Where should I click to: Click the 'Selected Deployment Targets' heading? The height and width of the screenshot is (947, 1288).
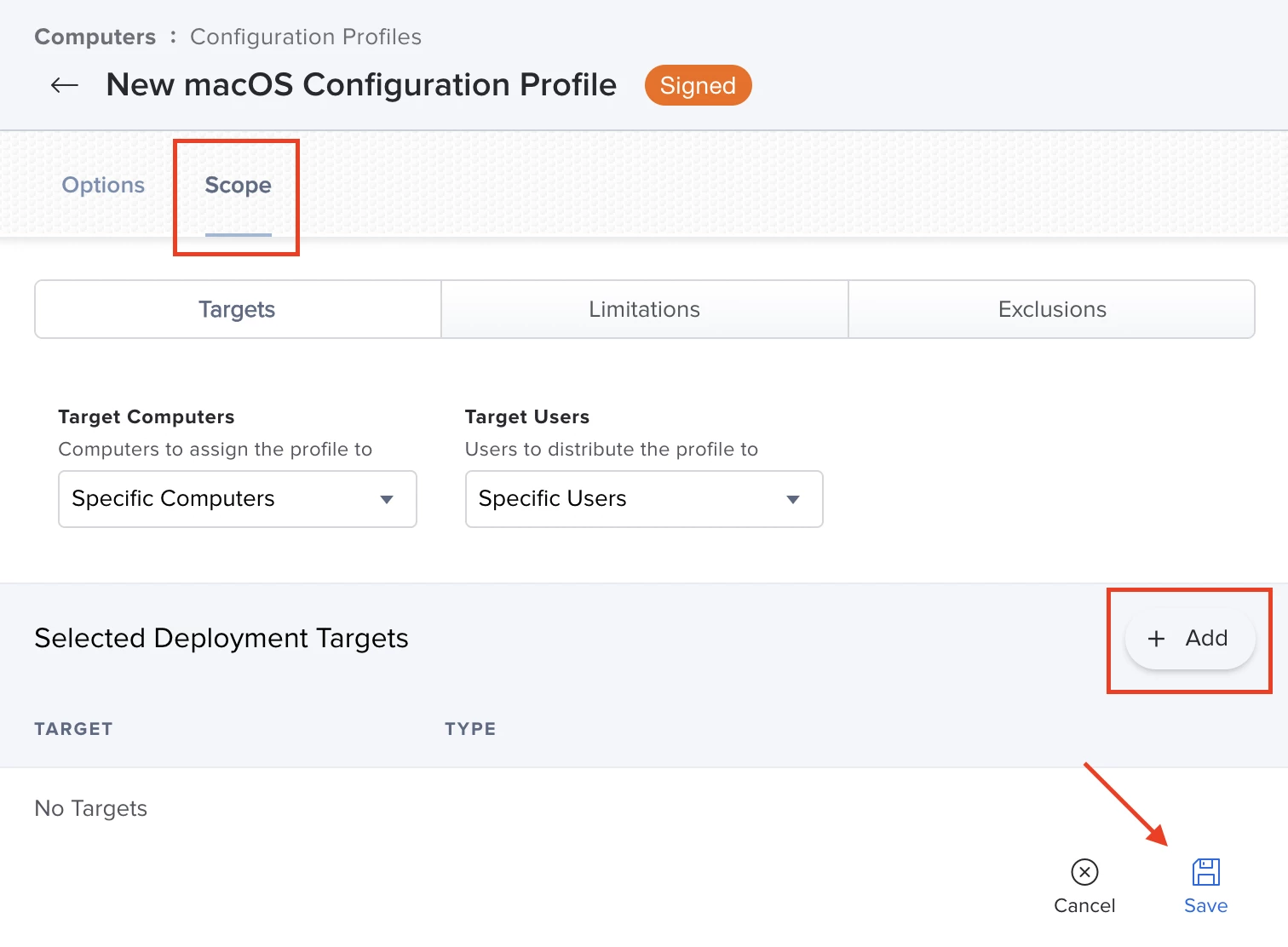point(221,639)
